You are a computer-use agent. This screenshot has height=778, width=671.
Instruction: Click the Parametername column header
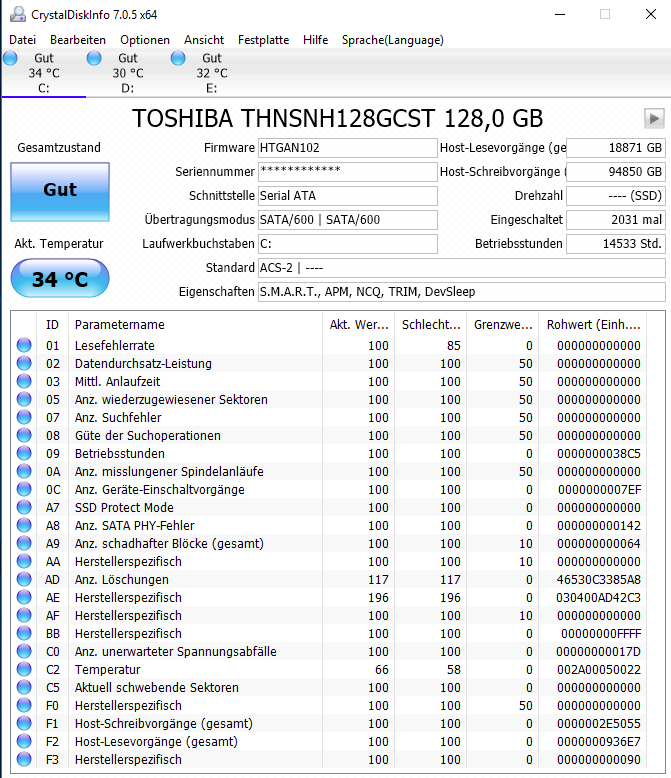(x=196, y=324)
